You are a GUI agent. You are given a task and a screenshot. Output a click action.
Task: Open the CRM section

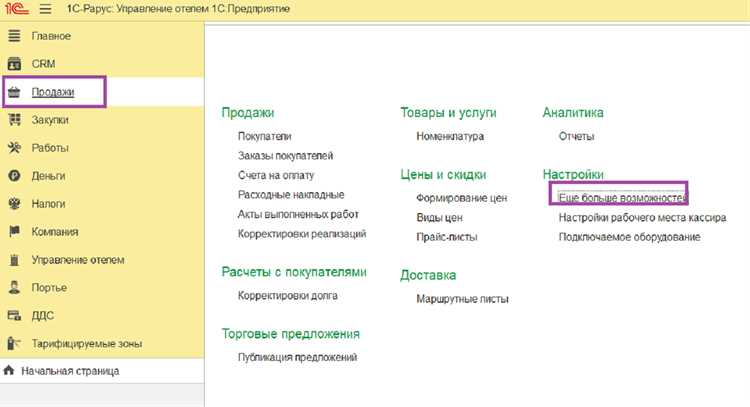point(44,64)
